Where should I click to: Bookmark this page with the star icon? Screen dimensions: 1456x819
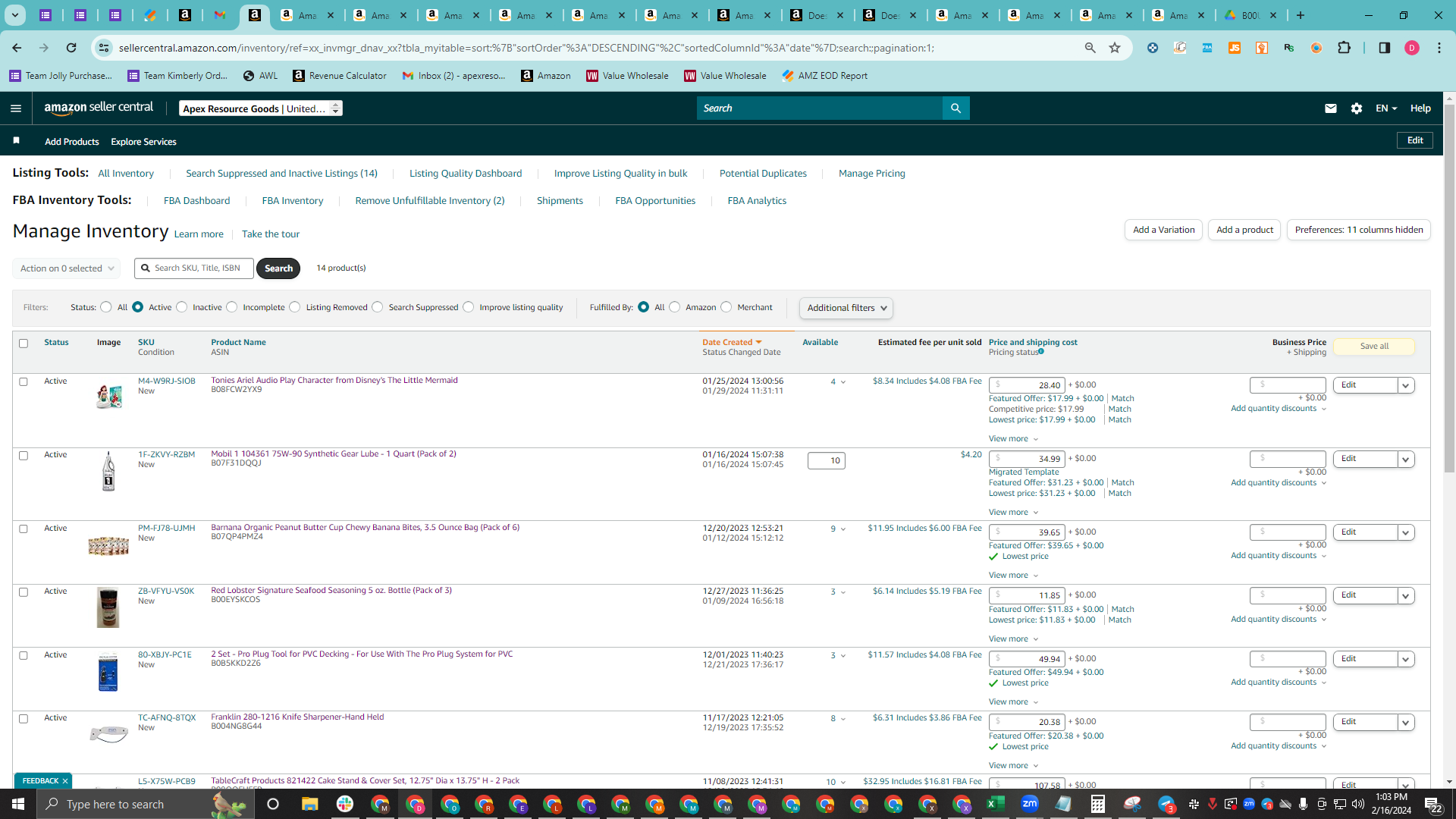point(1115,48)
